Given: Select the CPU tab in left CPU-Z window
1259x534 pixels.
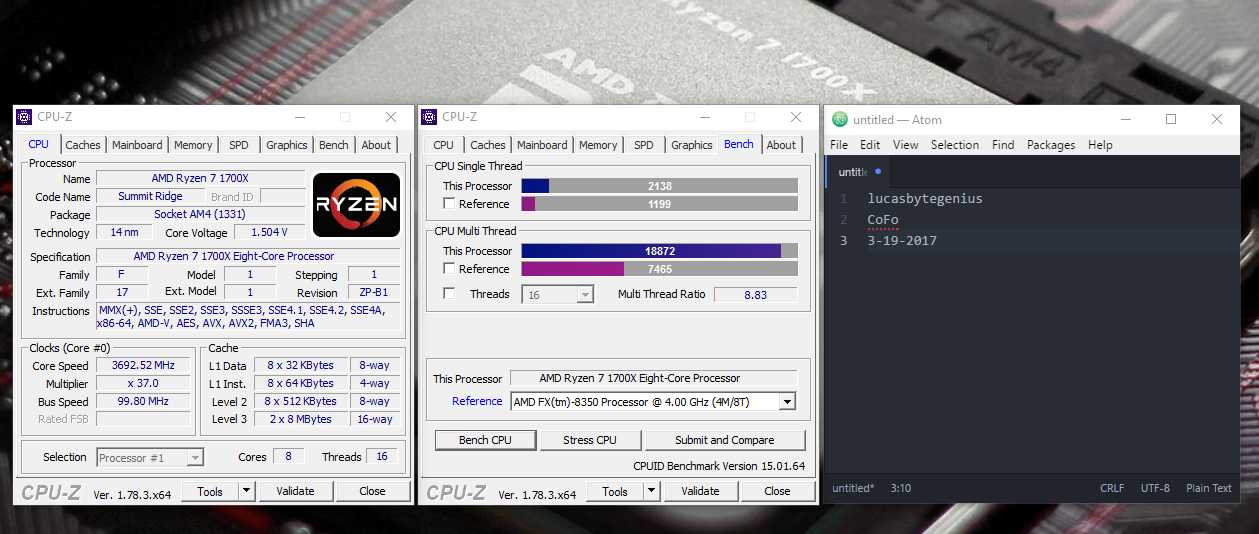Looking at the screenshot, I should [39, 144].
